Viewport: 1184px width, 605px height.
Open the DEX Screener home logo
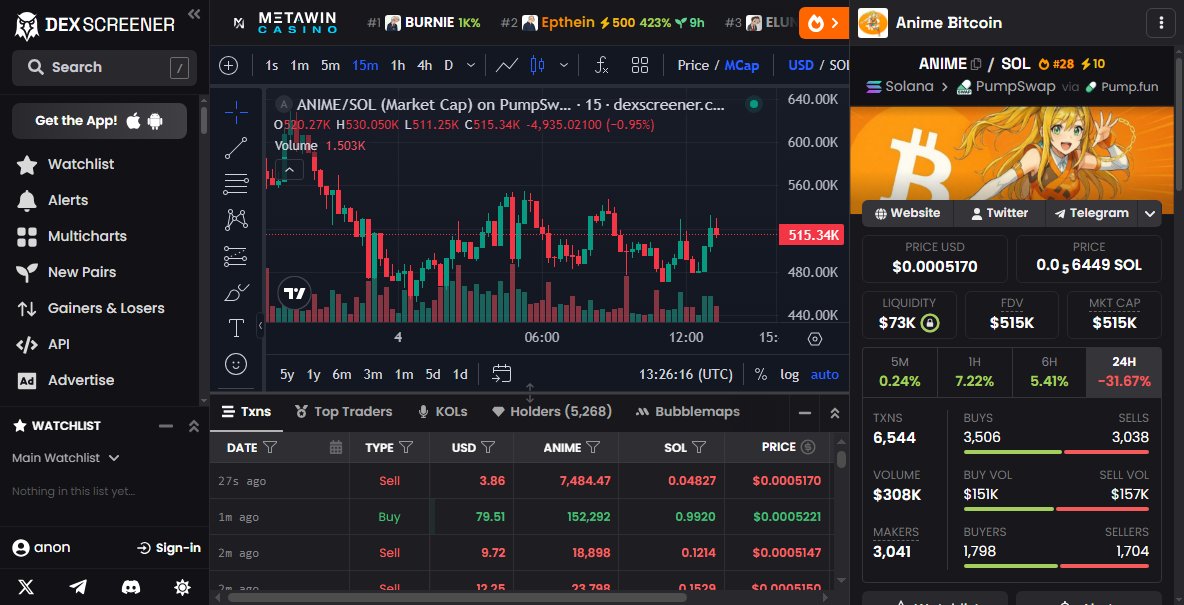click(95, 25)
